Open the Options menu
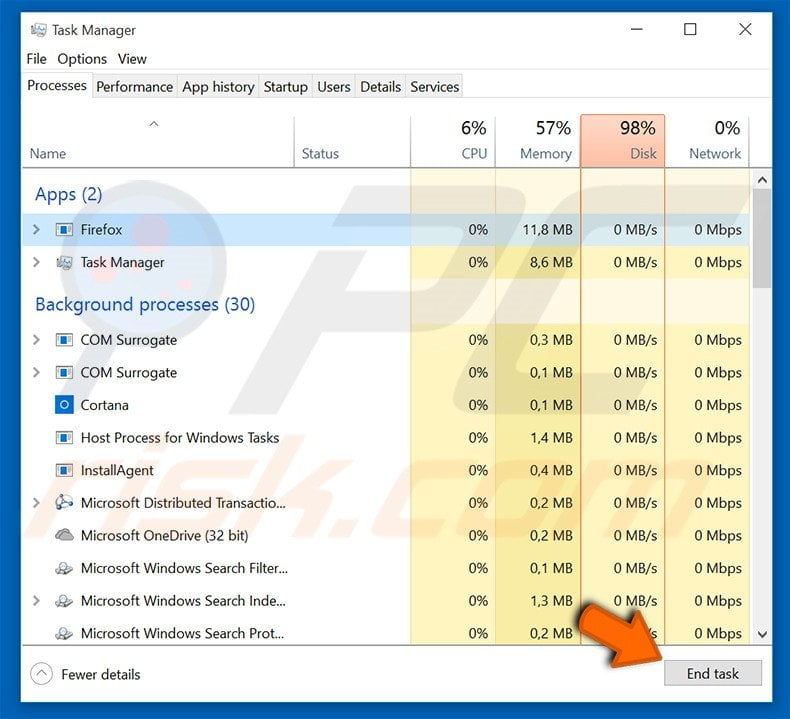This screenshot has width=790, height=719. coord(82,59)
